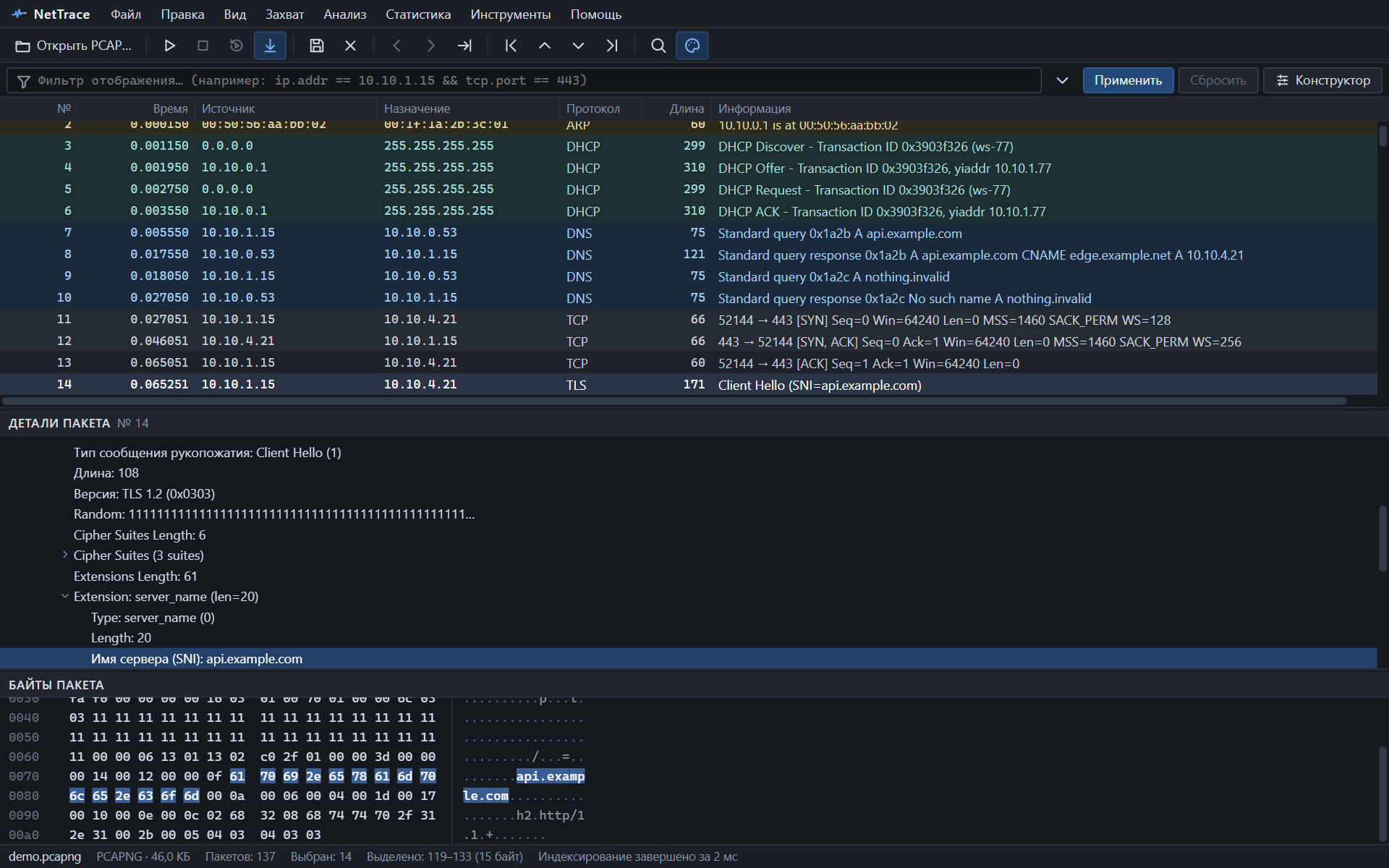The height and width of the screenshot is (868, 1389).
Task: Click the NetTrace app logo
Action: pos(20,14)
